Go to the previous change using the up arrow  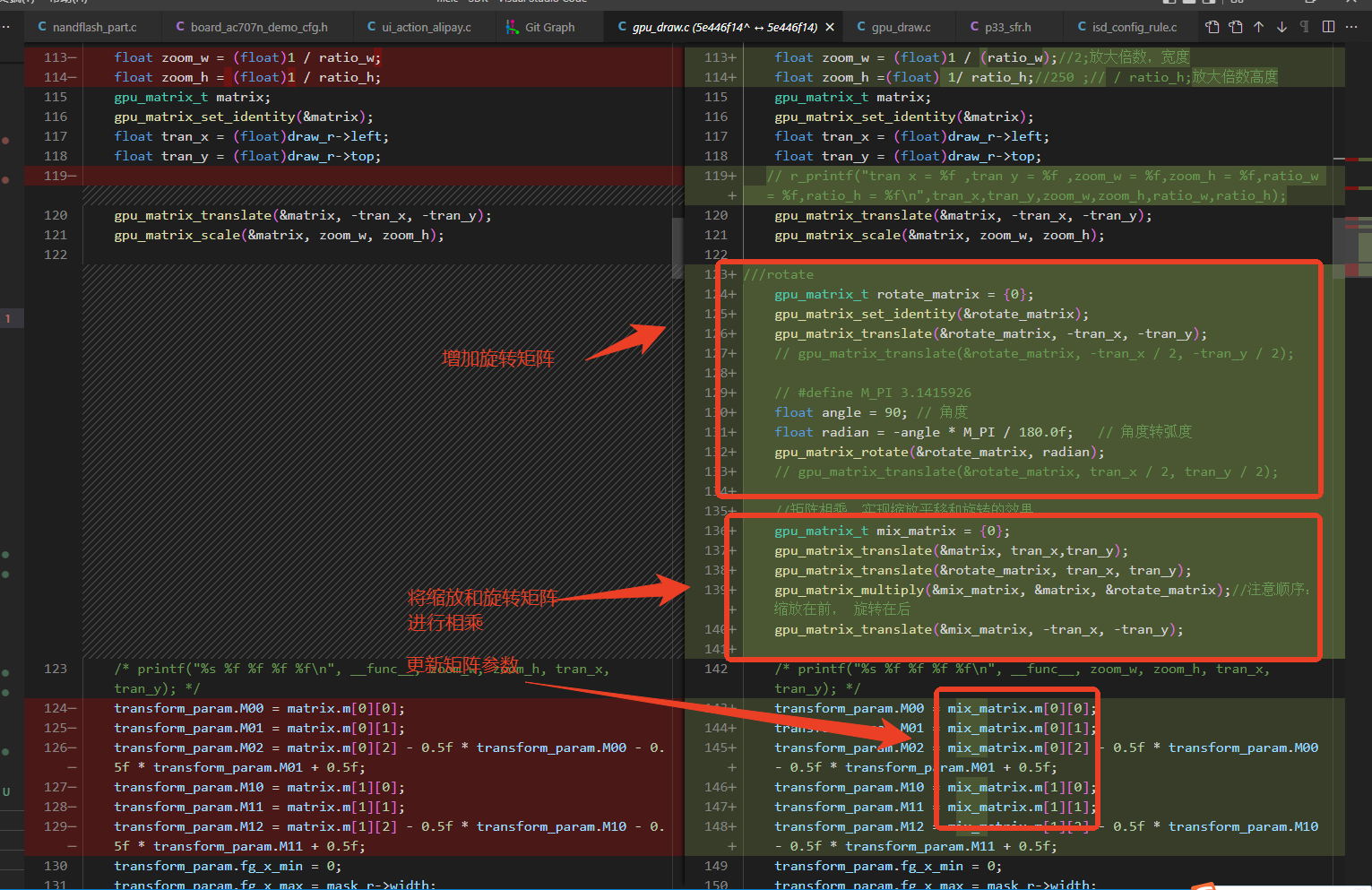click(x=1258, y=27)
